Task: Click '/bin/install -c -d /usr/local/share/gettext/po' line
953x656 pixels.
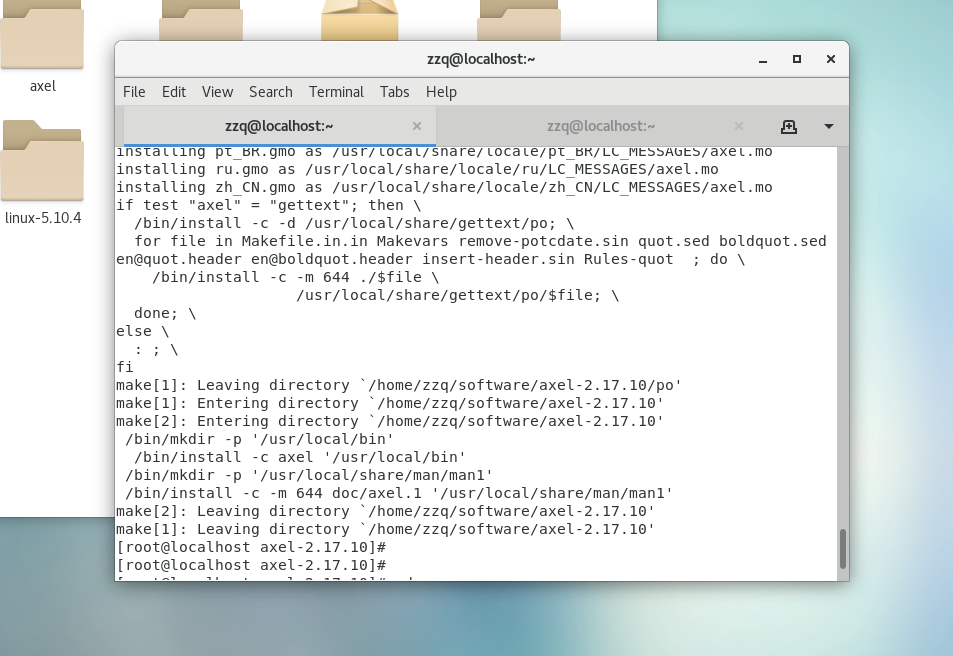Action: pos(354,223)
